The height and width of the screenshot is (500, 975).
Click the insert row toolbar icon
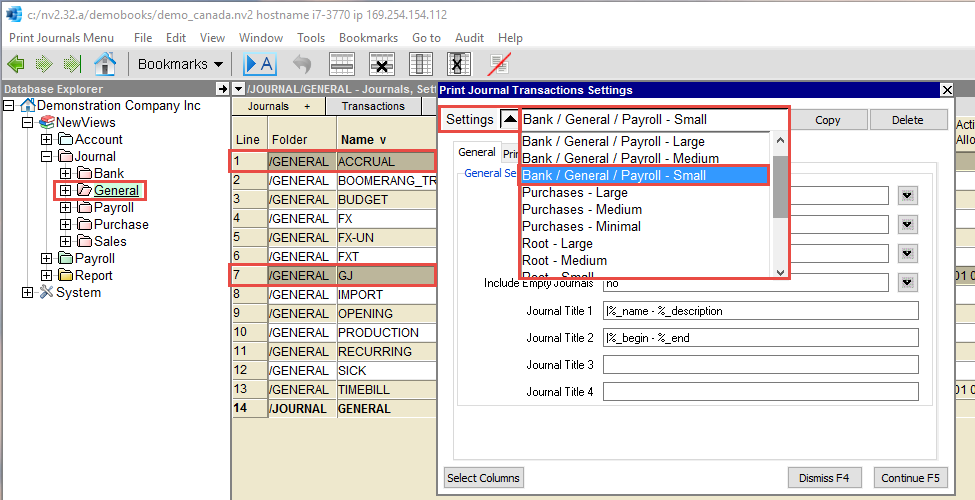342,64
